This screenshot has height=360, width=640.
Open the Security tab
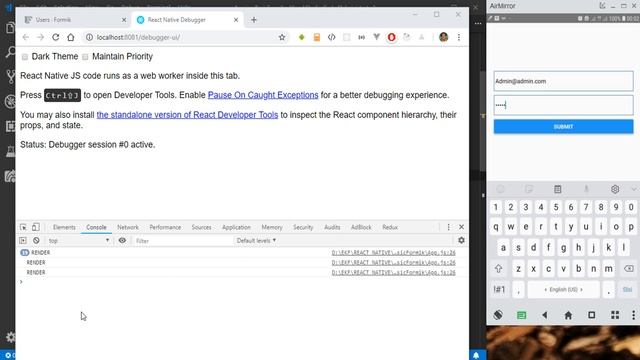tap(303, 227)
